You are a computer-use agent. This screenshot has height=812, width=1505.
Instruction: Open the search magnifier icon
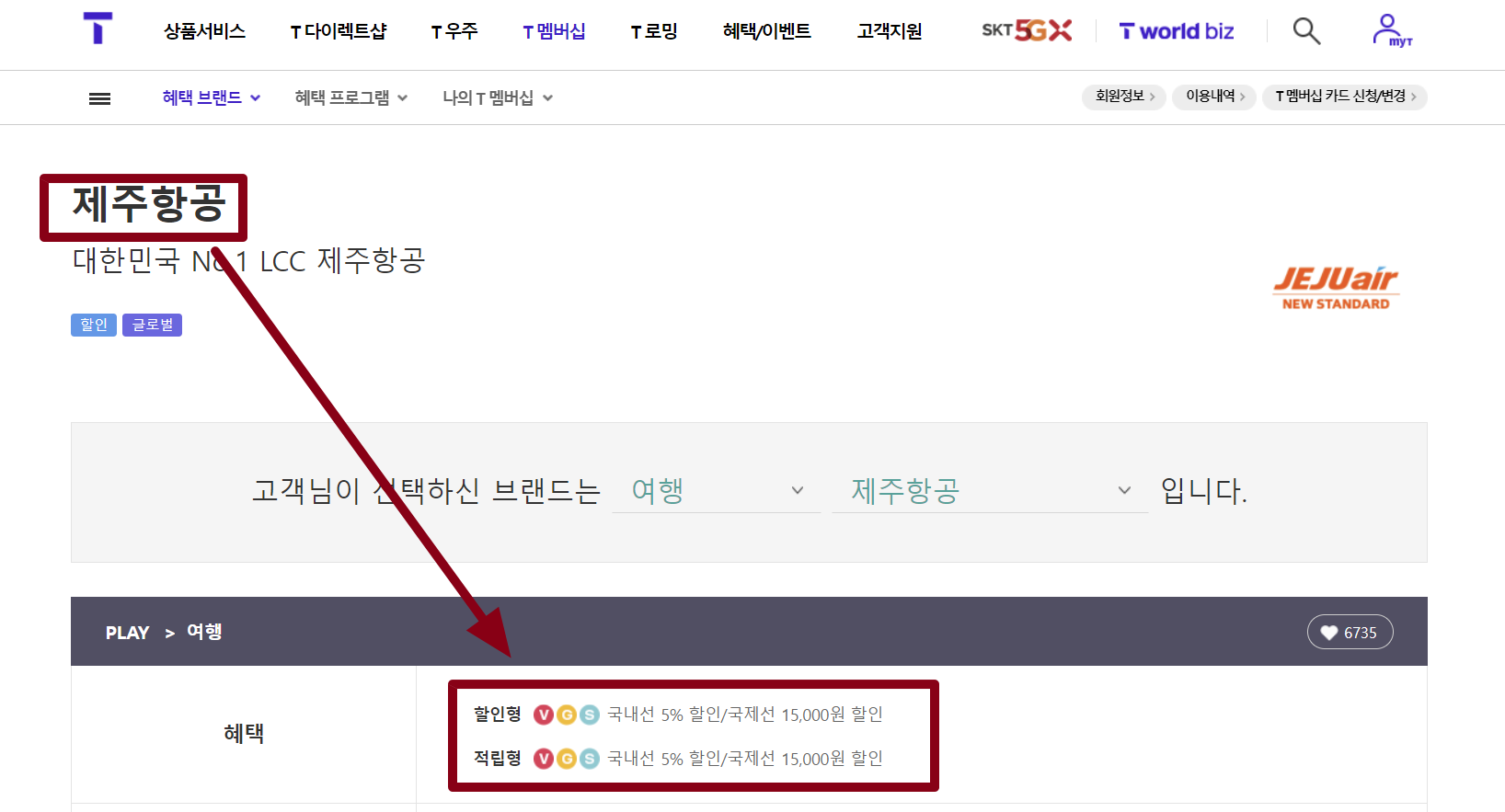(x=1306, y=31)
